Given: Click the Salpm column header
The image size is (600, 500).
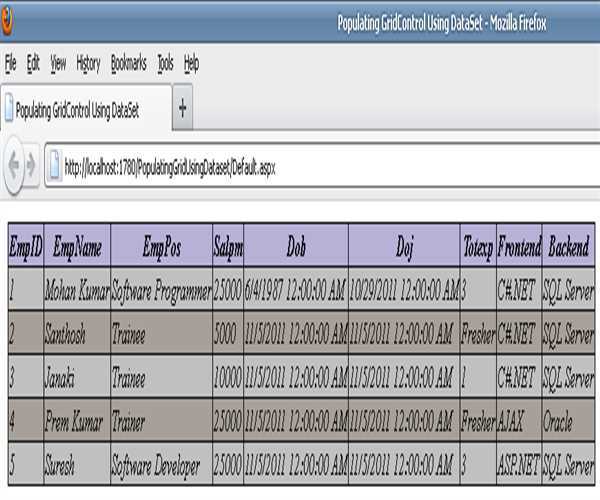Looking at the screenshot, I should 227,245.
